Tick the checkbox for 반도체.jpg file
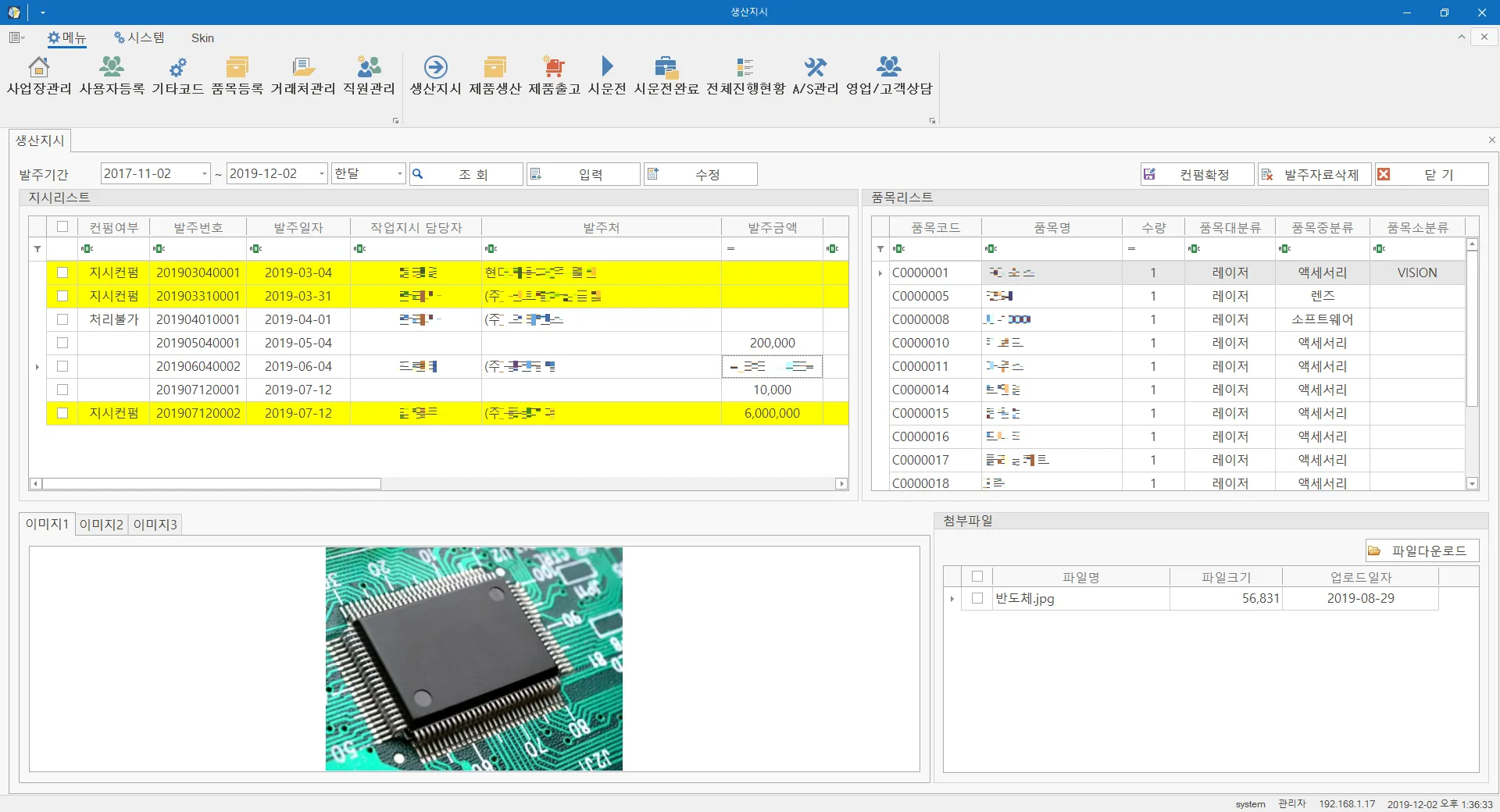This screenshot has width=1500, height=812. tap(977, 598)
